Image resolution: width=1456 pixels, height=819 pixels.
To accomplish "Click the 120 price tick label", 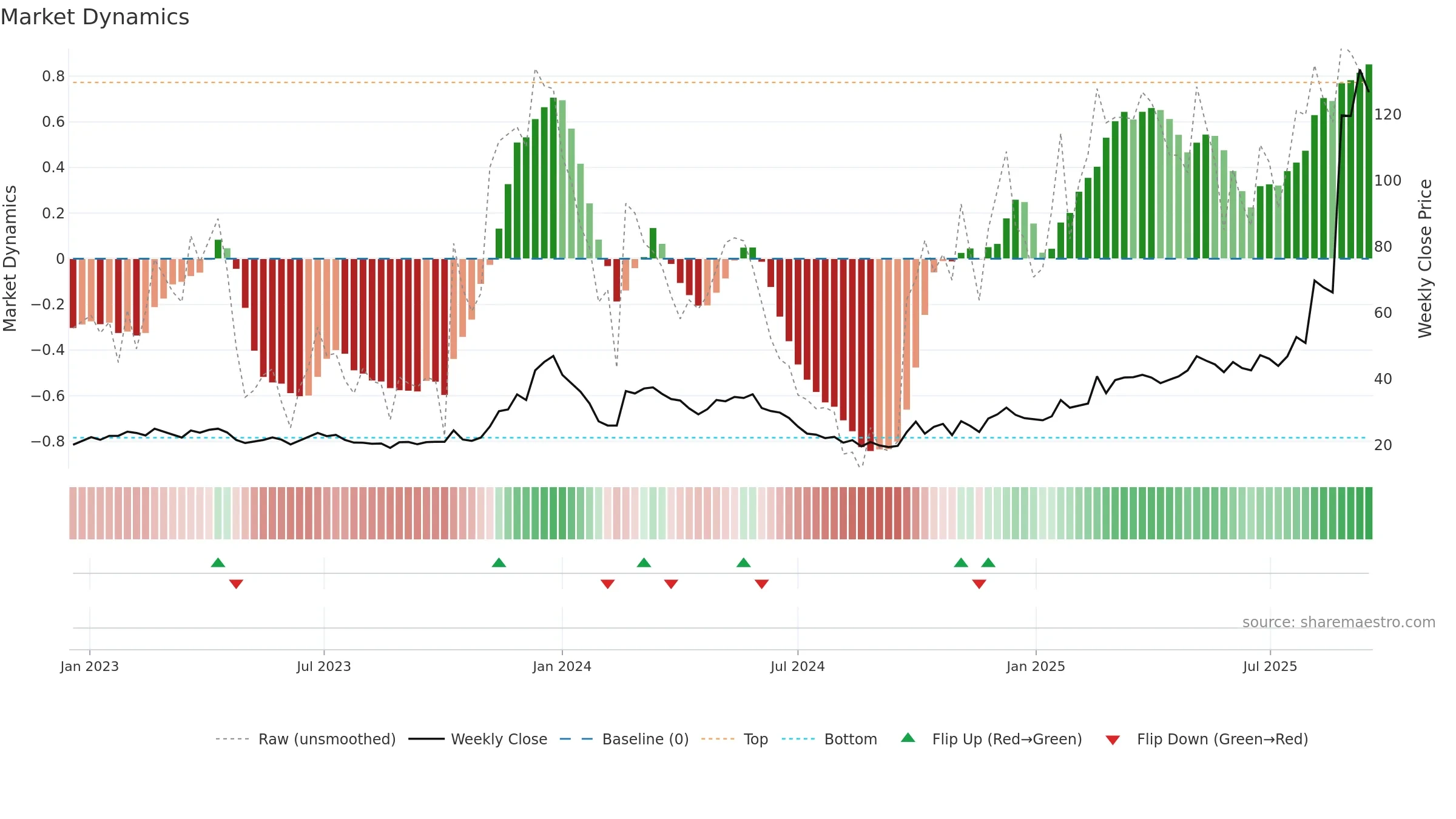I will 1388,114.
